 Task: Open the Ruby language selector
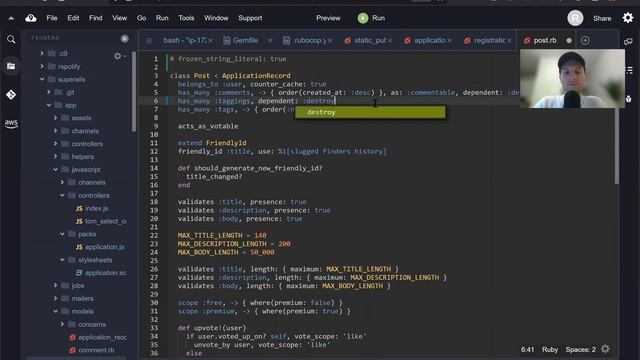tap(549, 349)
